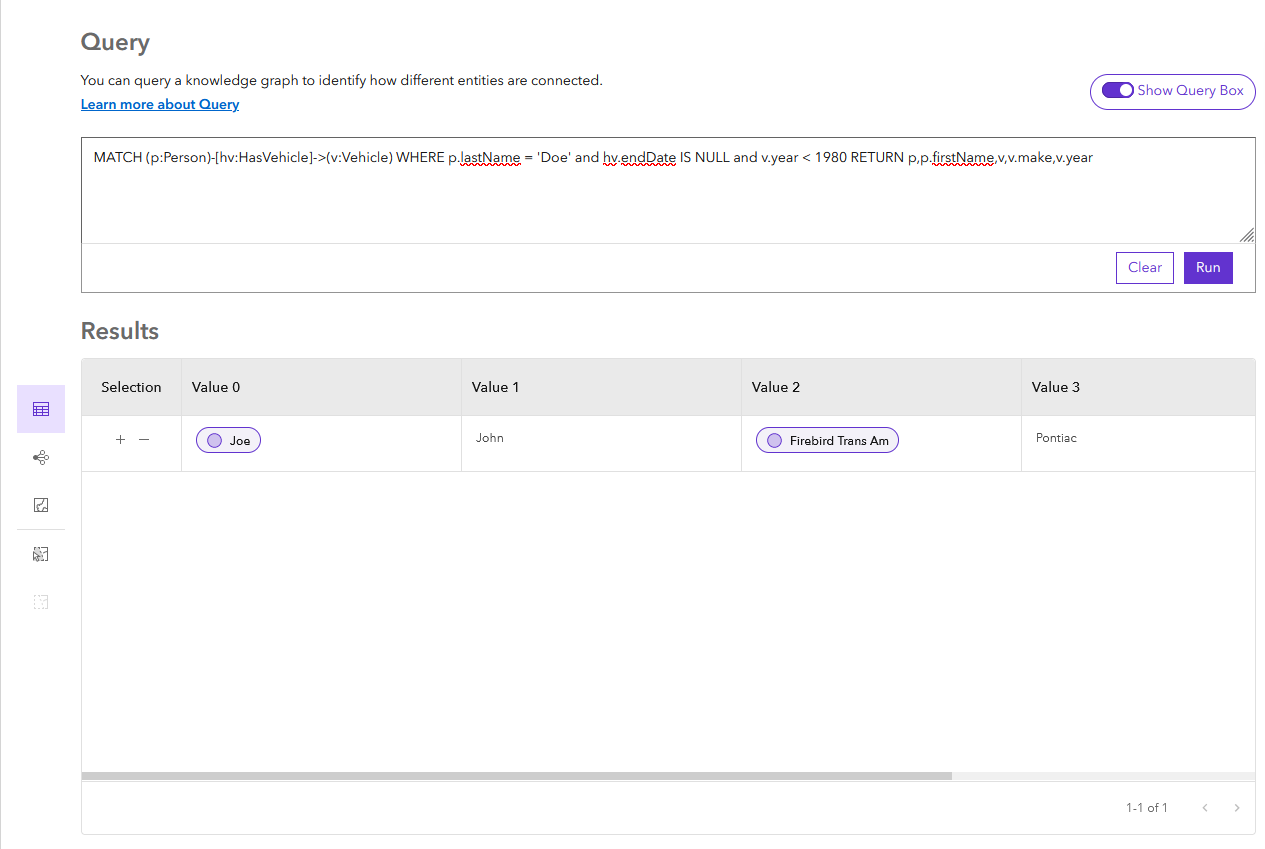Open the link chart view icon
The image size is (1265, 849).
click(41, 458)
